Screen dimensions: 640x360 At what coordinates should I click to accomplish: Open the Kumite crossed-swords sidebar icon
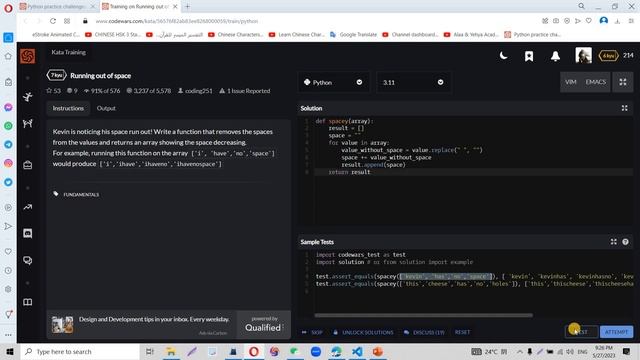(28, 123)
